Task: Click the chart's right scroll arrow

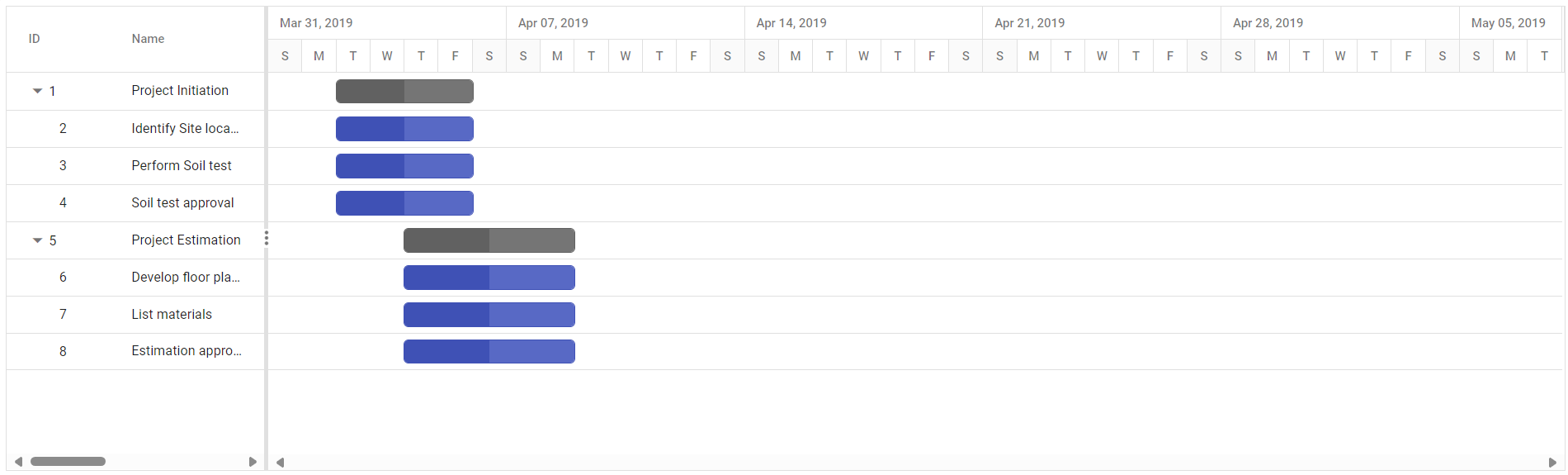Action: (x=1551, y=463)
